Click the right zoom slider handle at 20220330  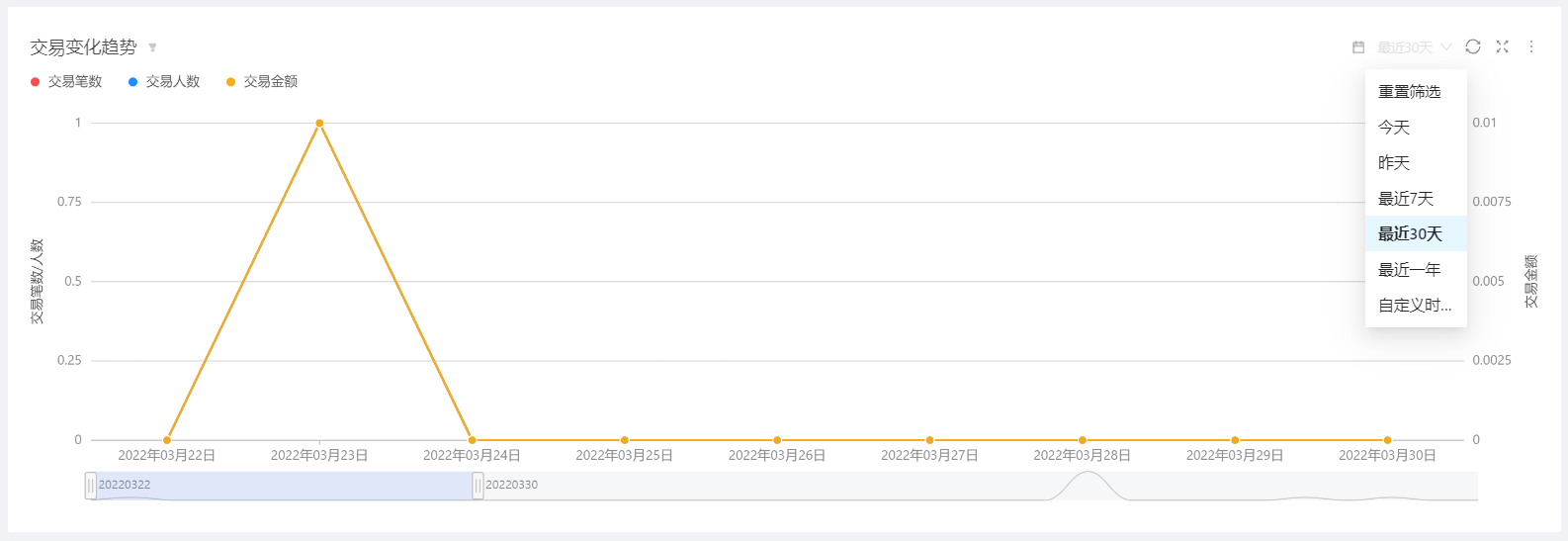478,486
